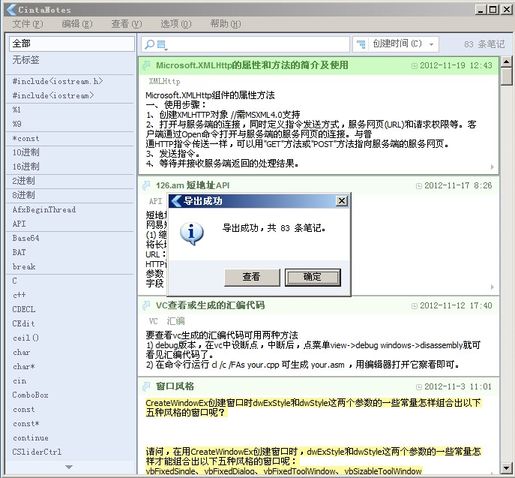Click the CintaNotes logo in title bar
The image size is (515, 478).
(x=11, y=9)
